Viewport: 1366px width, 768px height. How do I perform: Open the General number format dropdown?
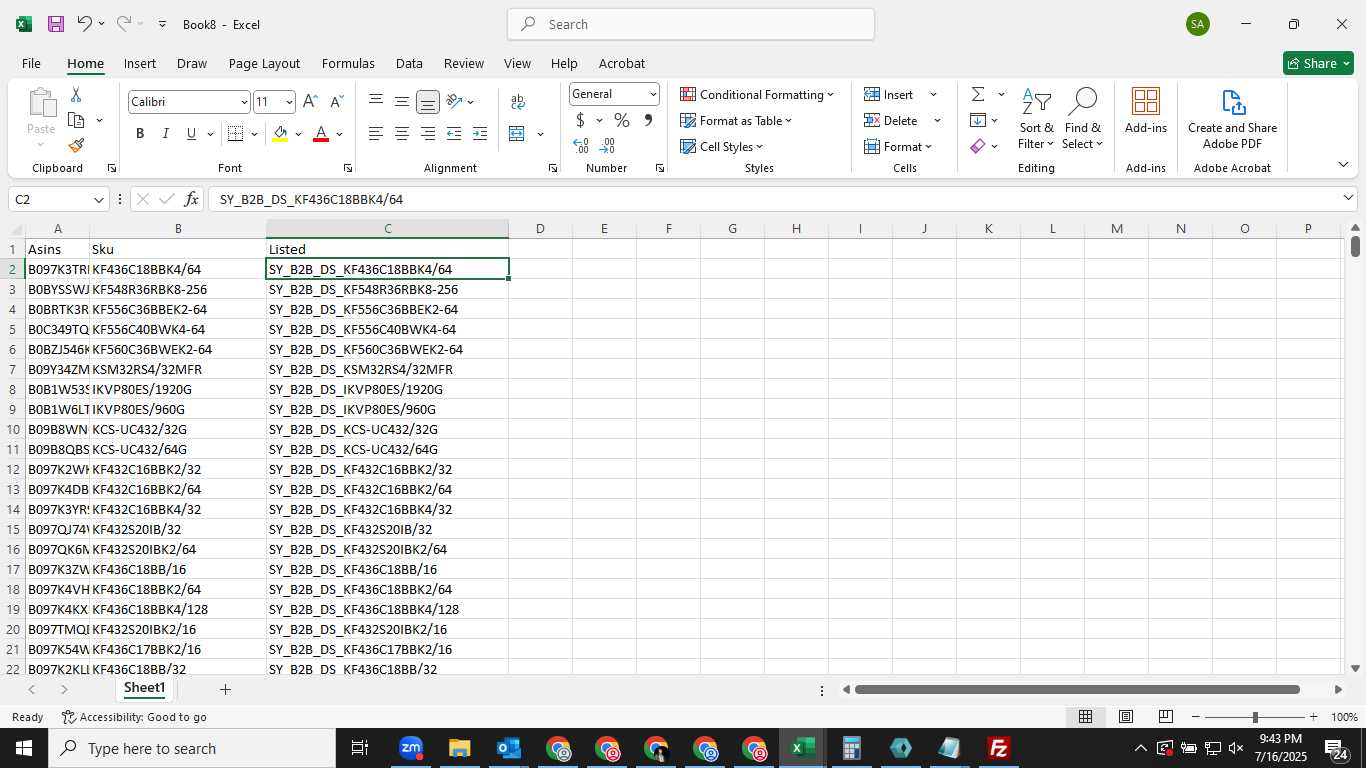pos(653,94)
